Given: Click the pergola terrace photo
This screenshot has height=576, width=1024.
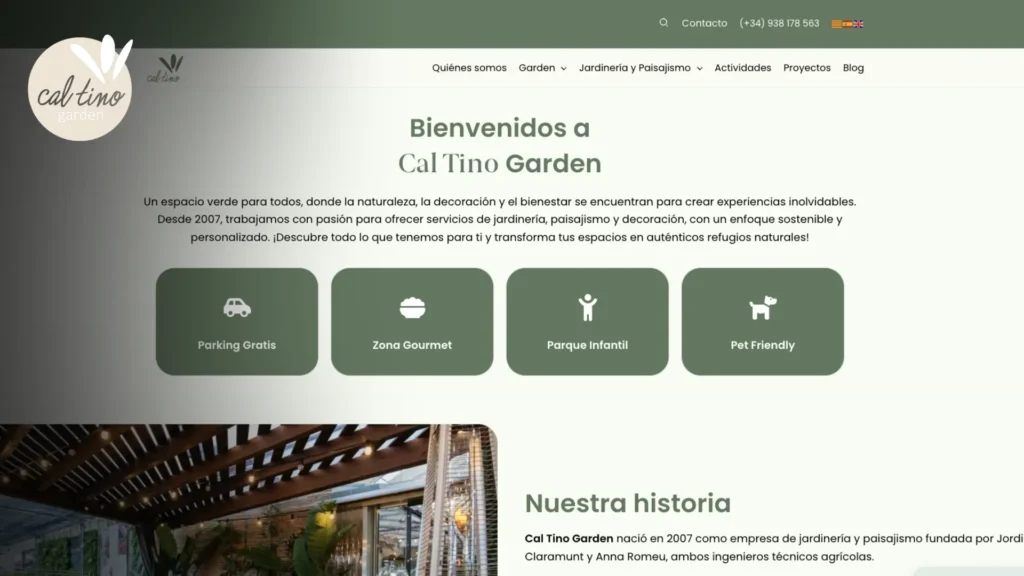Looking at the screenshot, I should 248,500.
